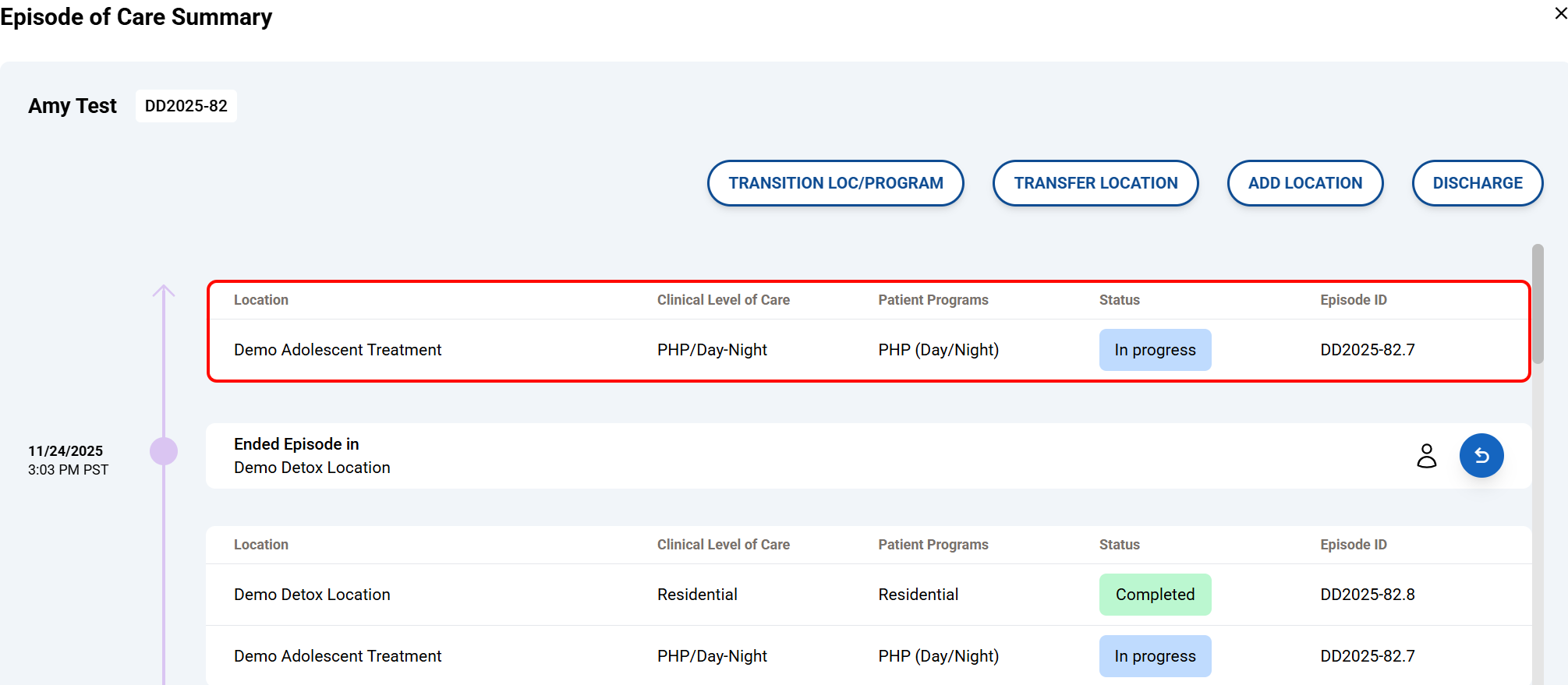
Task: Discharge the patient using Discharge button
Action: [x=1477, y=183]
